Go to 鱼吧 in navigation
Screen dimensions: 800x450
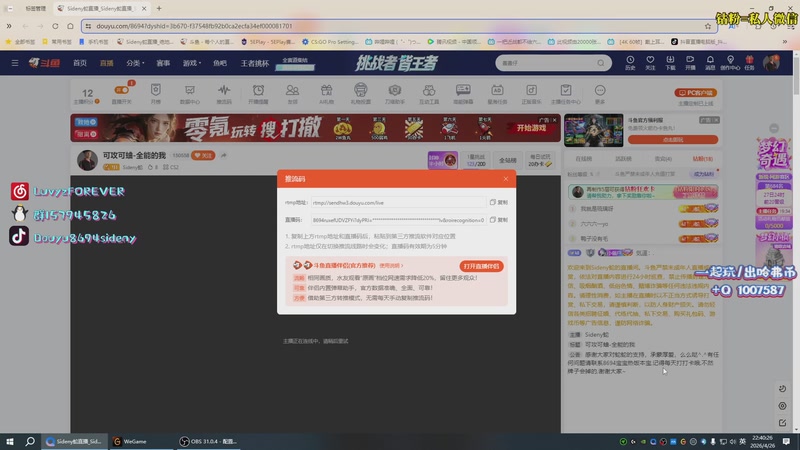(x=220, y=63)
